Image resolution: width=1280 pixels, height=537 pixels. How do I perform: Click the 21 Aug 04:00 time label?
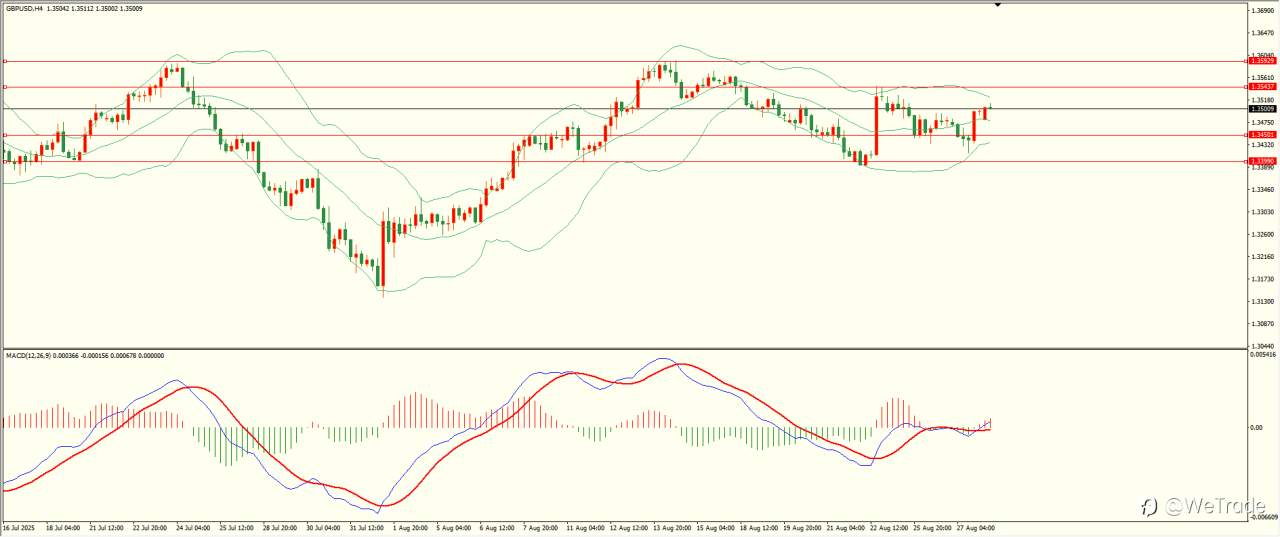tap(844, 527)
